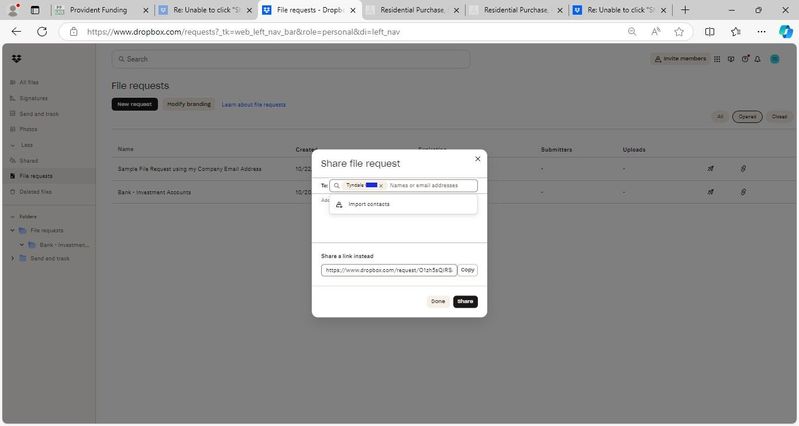Image resolution: width=799 pixels, height=426 pixels.
Task: Select the file request link text box
Action: [389, 270]
